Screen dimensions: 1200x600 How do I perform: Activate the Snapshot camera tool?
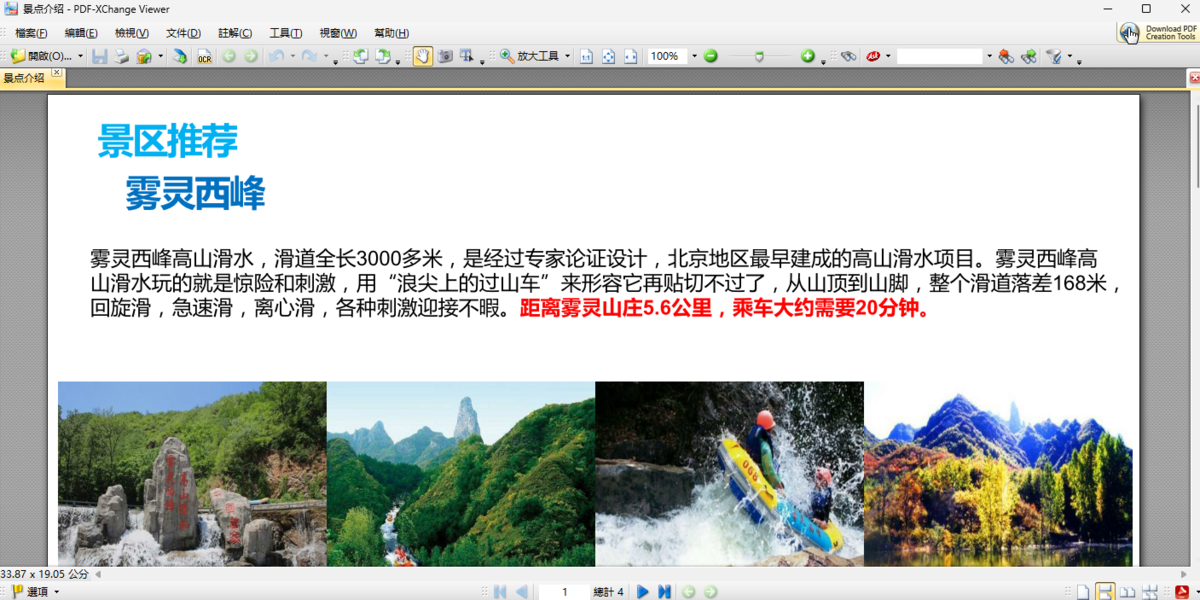click(x=446, y=57)
